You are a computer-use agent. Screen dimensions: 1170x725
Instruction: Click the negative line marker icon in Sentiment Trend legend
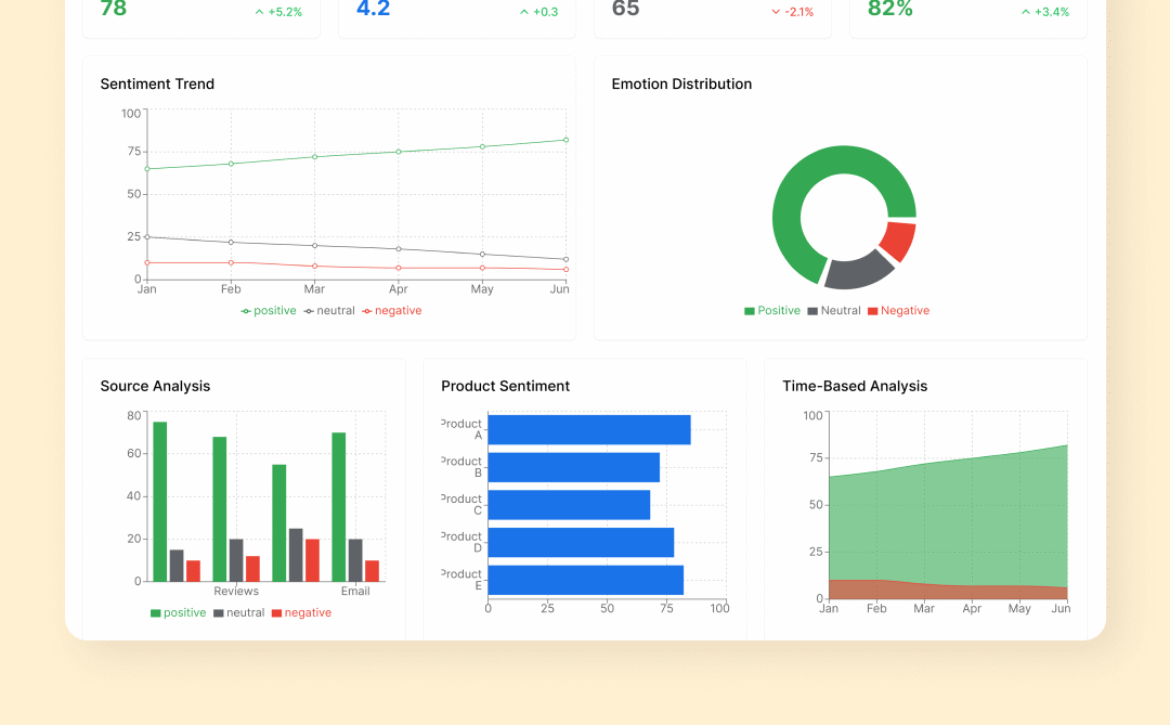pyautogui.click(x=367, y=311)
